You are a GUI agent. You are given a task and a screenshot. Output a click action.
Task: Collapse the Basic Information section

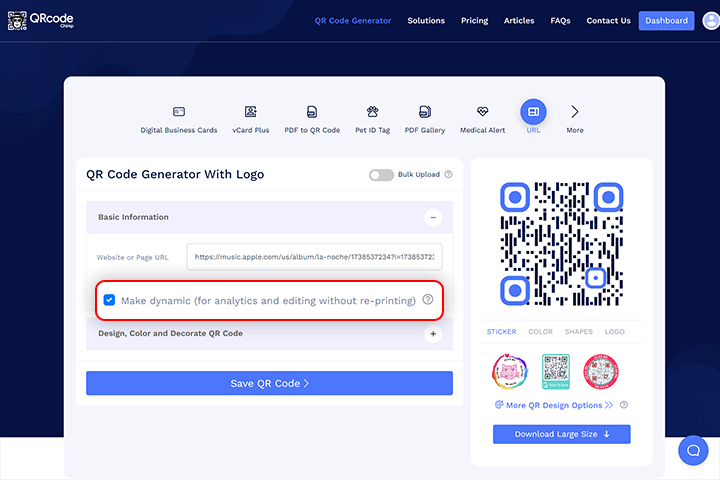pos(433,217)
